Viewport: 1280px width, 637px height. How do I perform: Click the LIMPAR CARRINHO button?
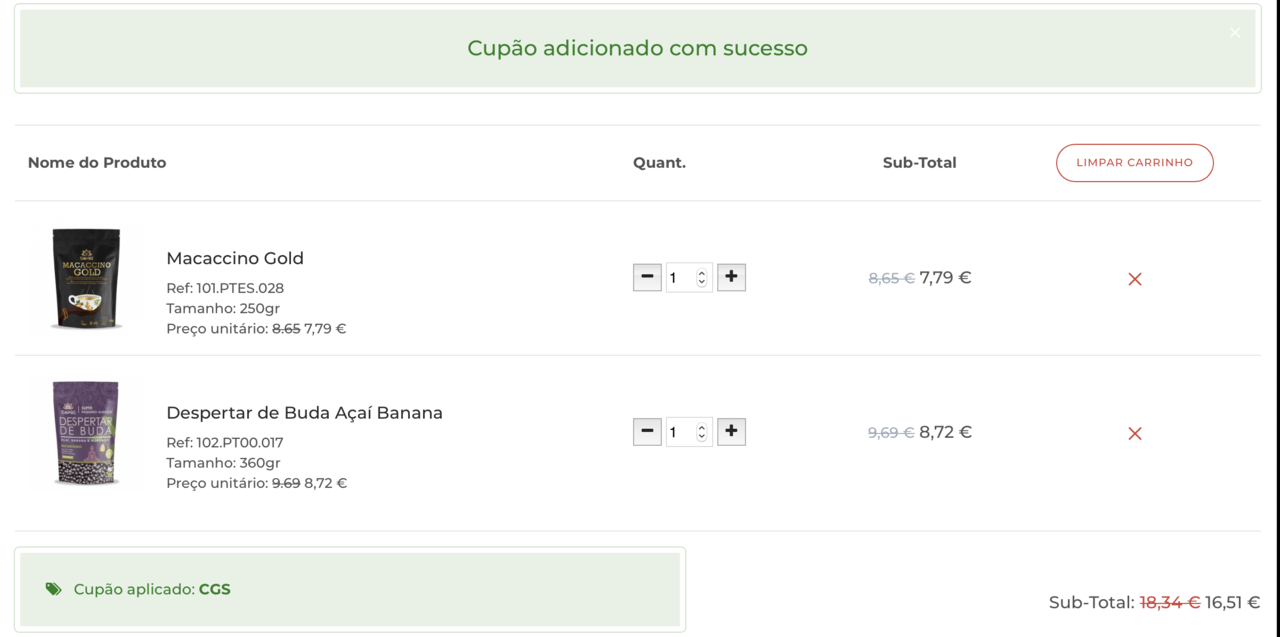coord(1134,162)
